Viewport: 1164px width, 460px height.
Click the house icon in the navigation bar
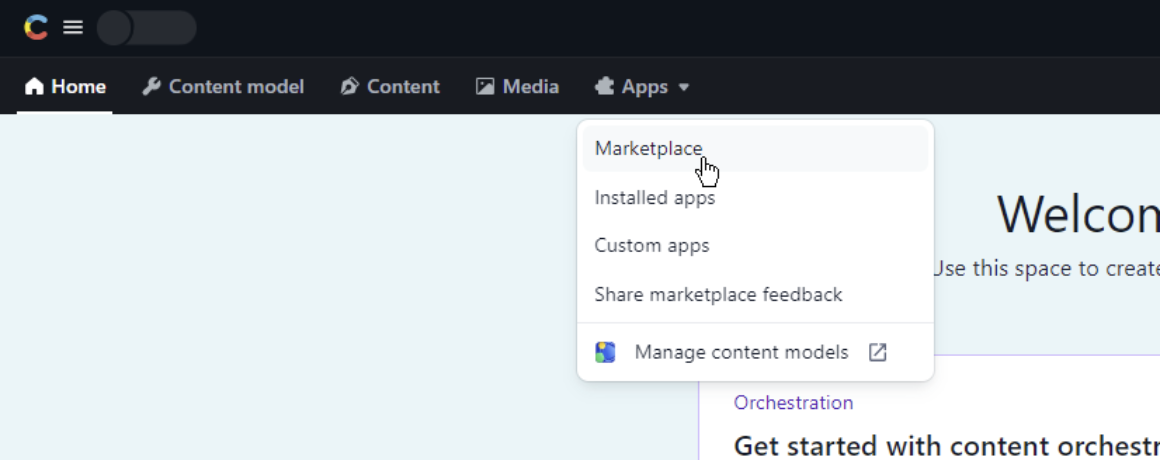pyautogui.click(x=35, y=87)
